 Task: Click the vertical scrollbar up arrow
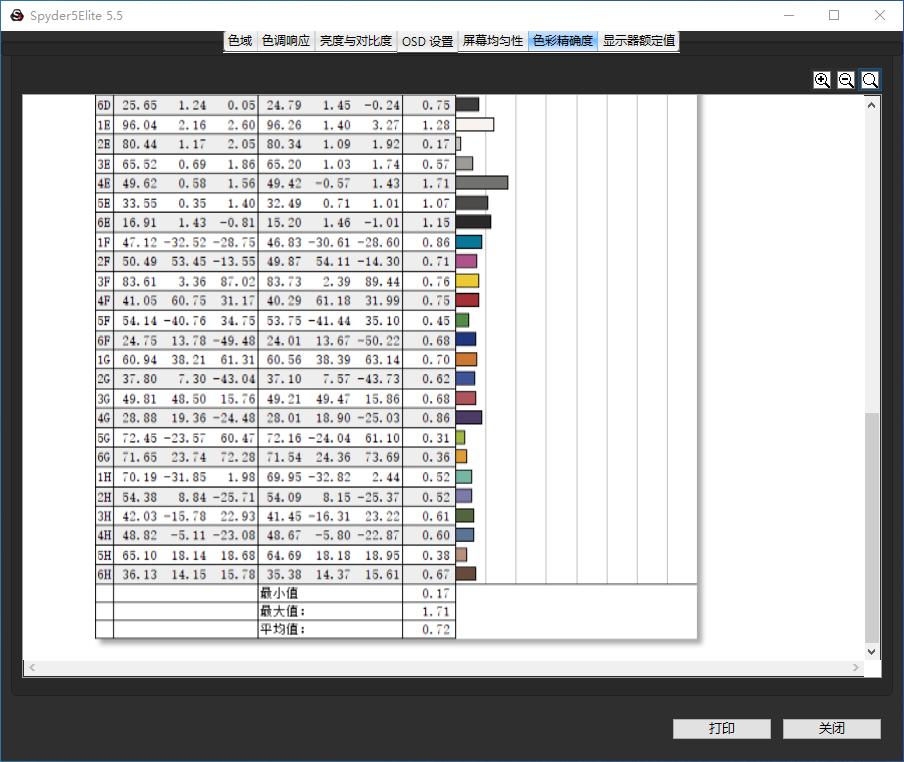[x=872, y=105]
